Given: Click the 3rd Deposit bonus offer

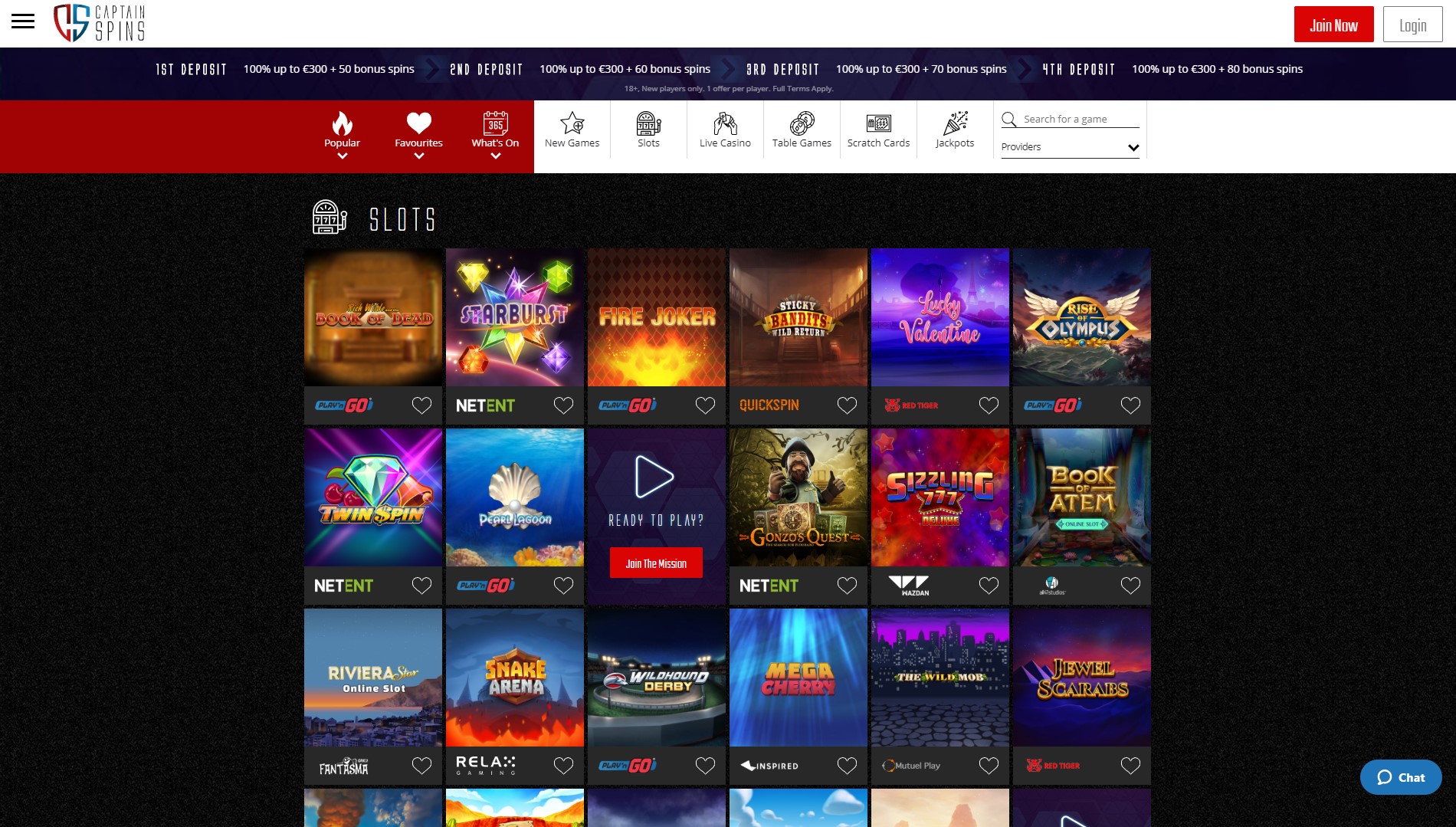Looking at the screenshot, I should (877, 69).
